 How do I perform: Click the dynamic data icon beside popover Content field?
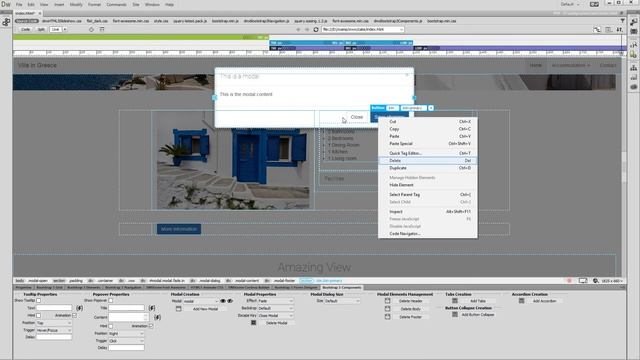tap(158, 317)
